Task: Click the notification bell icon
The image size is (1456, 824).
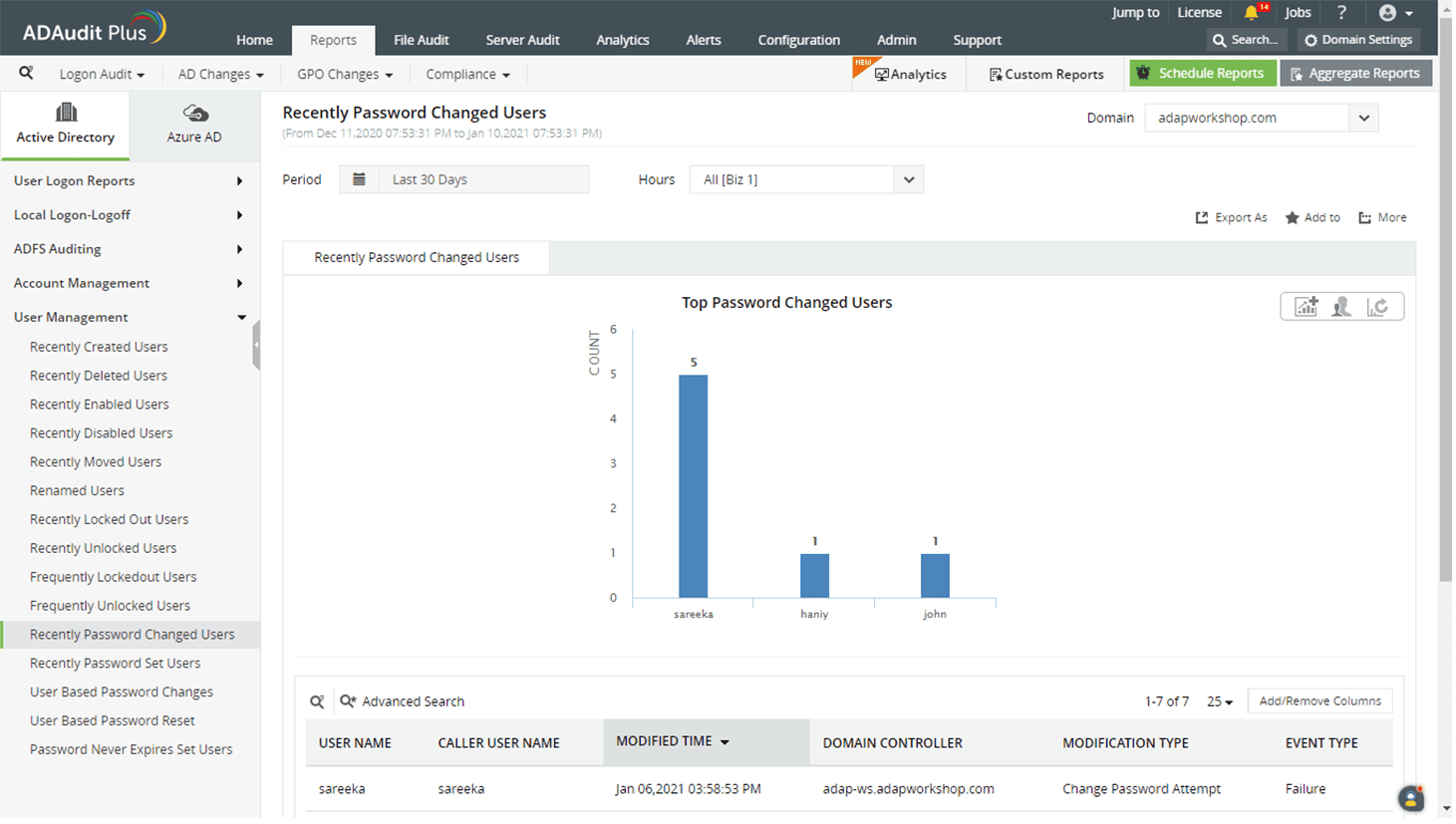Action: pos(1251,13)
